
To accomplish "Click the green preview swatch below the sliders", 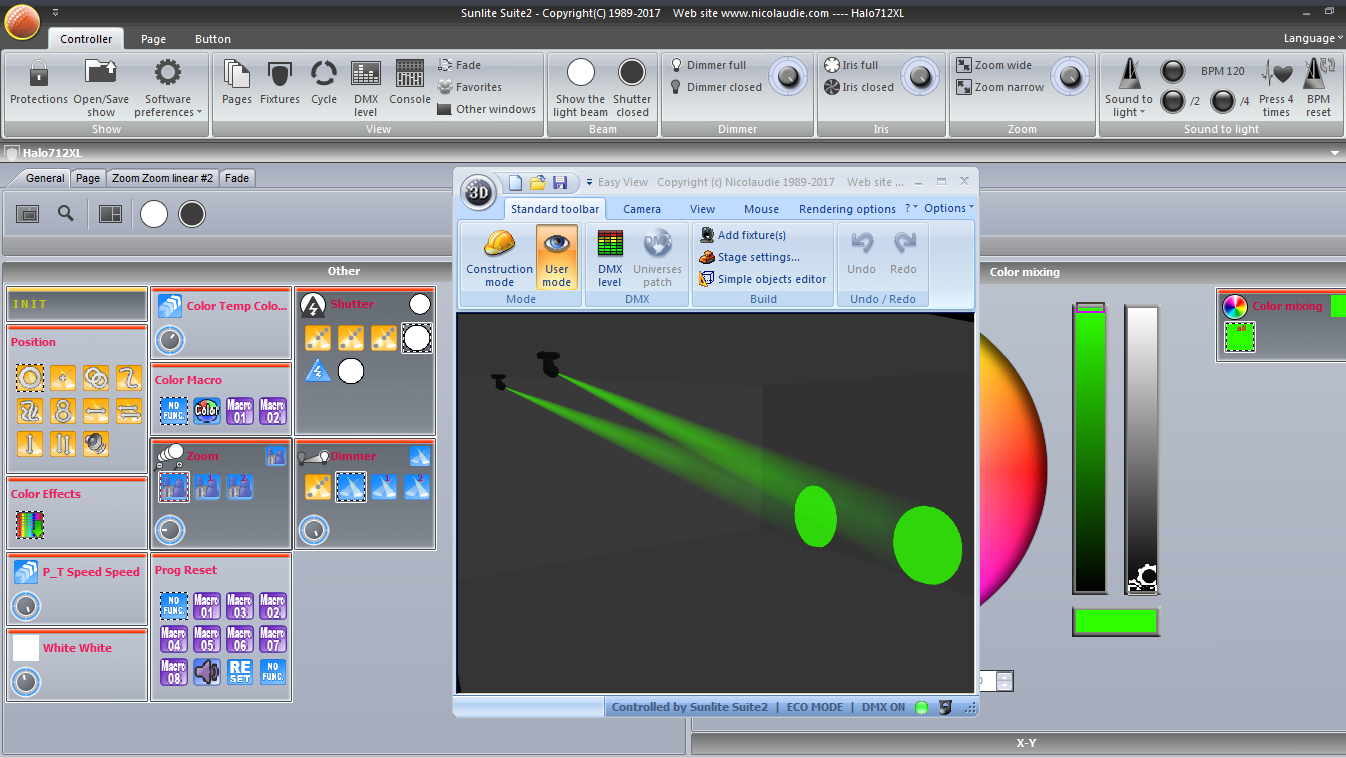I will (x=1116, y=621).
